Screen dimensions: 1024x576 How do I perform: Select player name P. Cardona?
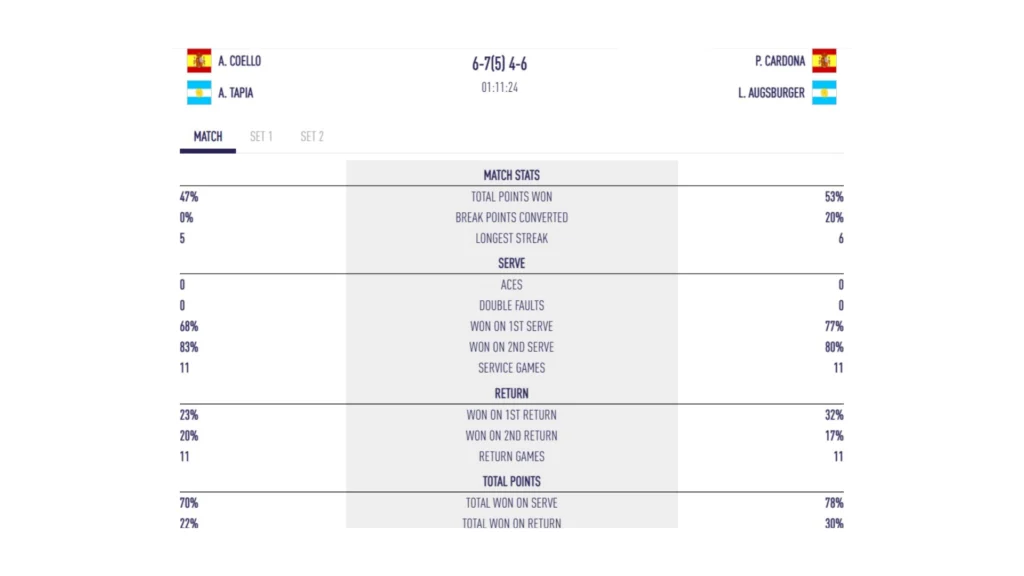tap(780, 61)
